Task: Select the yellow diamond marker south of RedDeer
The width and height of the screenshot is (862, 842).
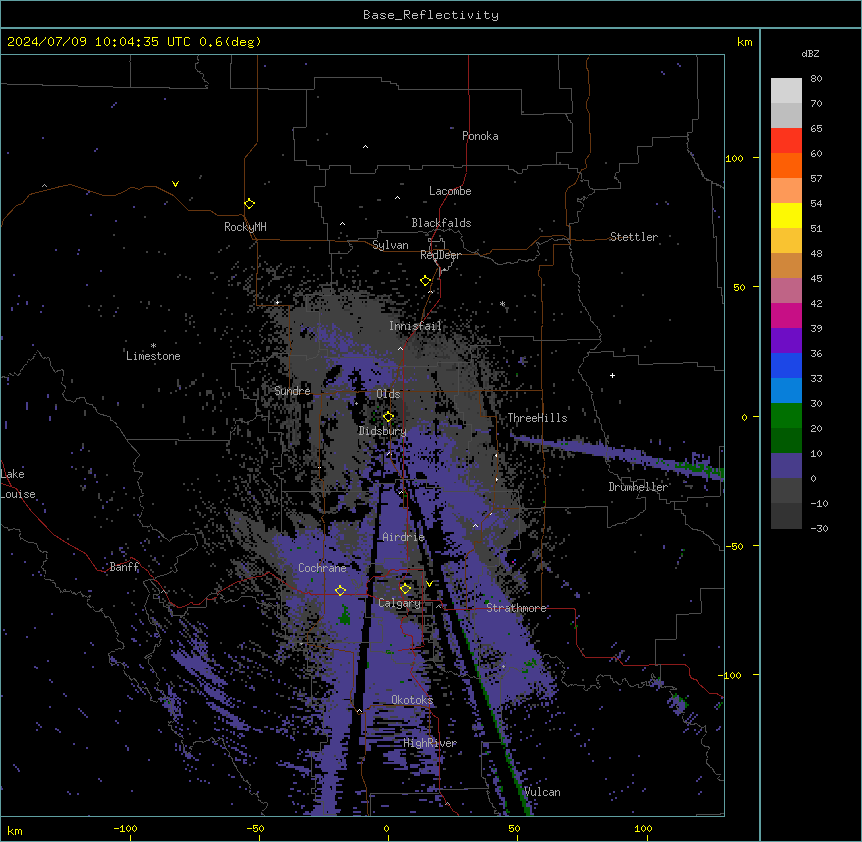Action: (x=425, y=281)
